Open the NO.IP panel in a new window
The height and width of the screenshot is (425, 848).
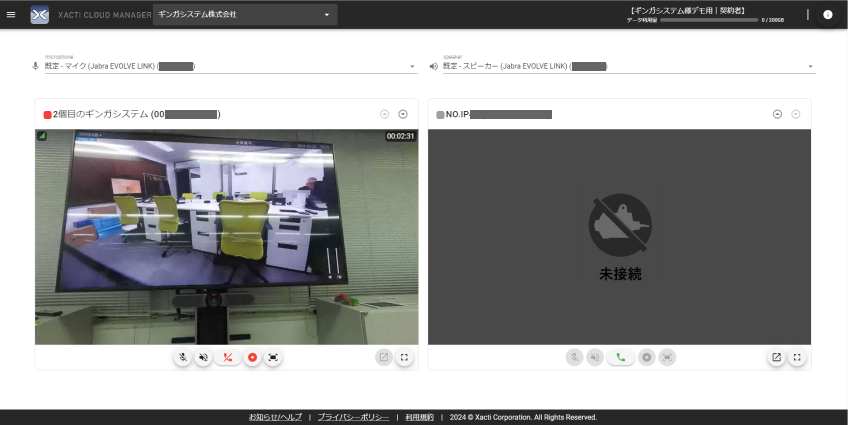pyautogui.click(x=776, y=357)
